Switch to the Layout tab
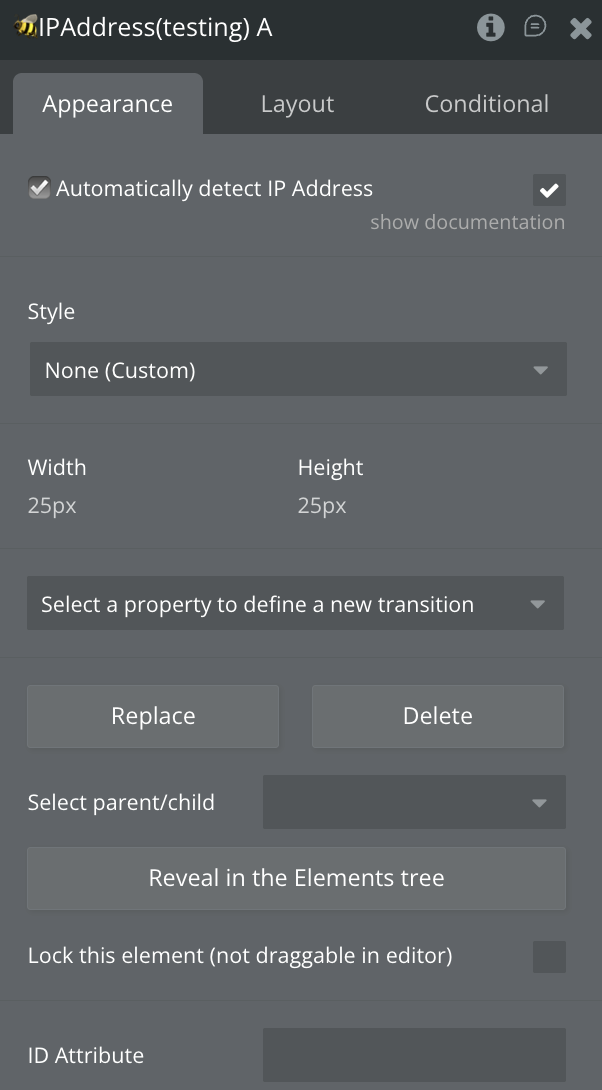602x1090 pixels. (297, 104)
